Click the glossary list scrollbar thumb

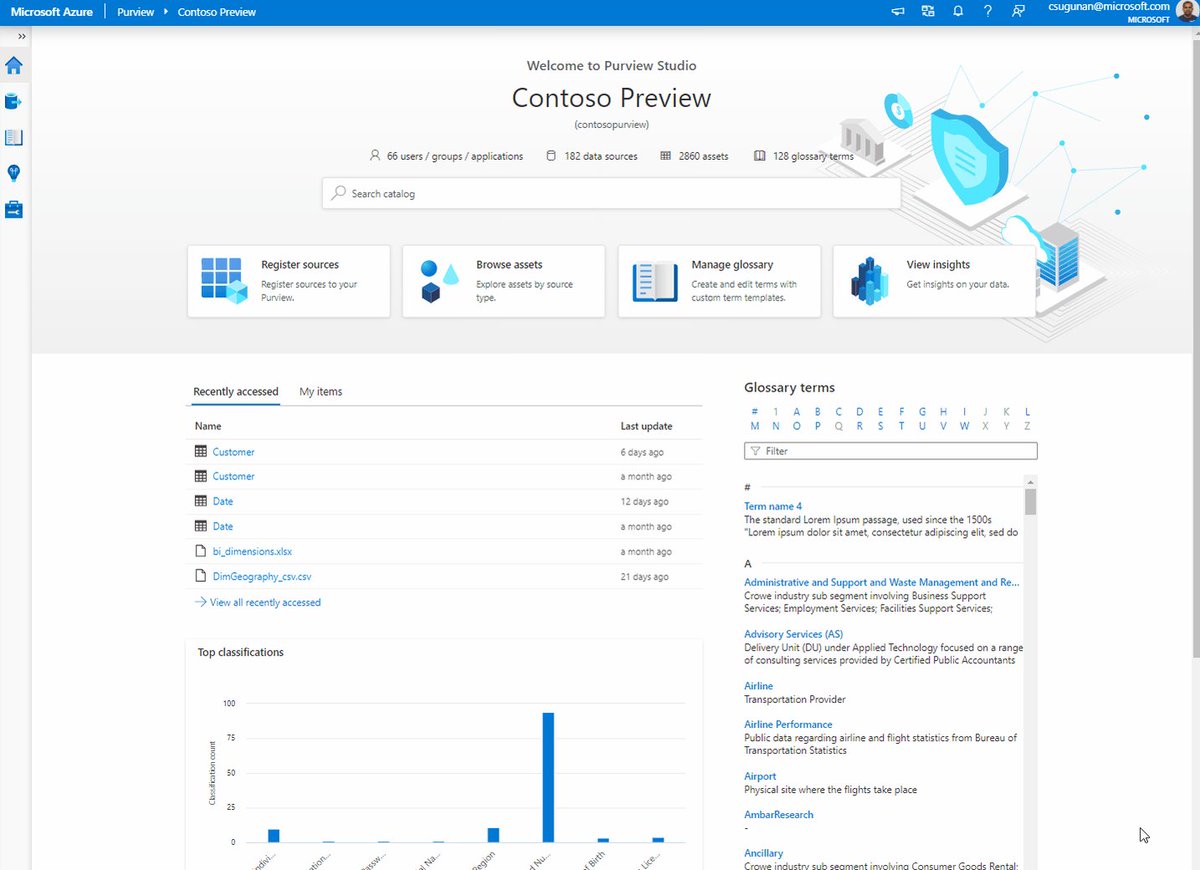1031,501
